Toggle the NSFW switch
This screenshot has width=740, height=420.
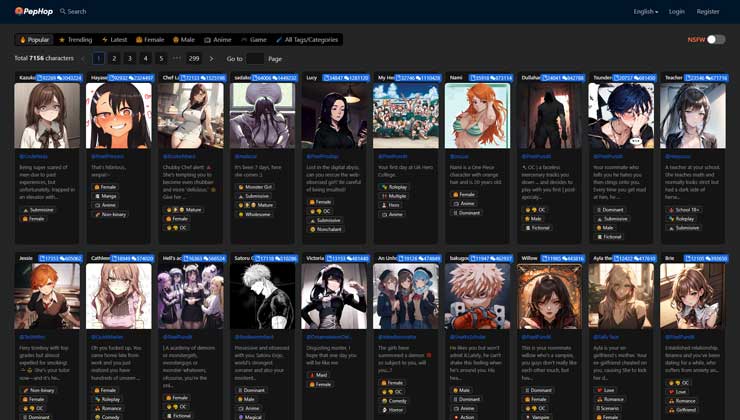[715, 40]
